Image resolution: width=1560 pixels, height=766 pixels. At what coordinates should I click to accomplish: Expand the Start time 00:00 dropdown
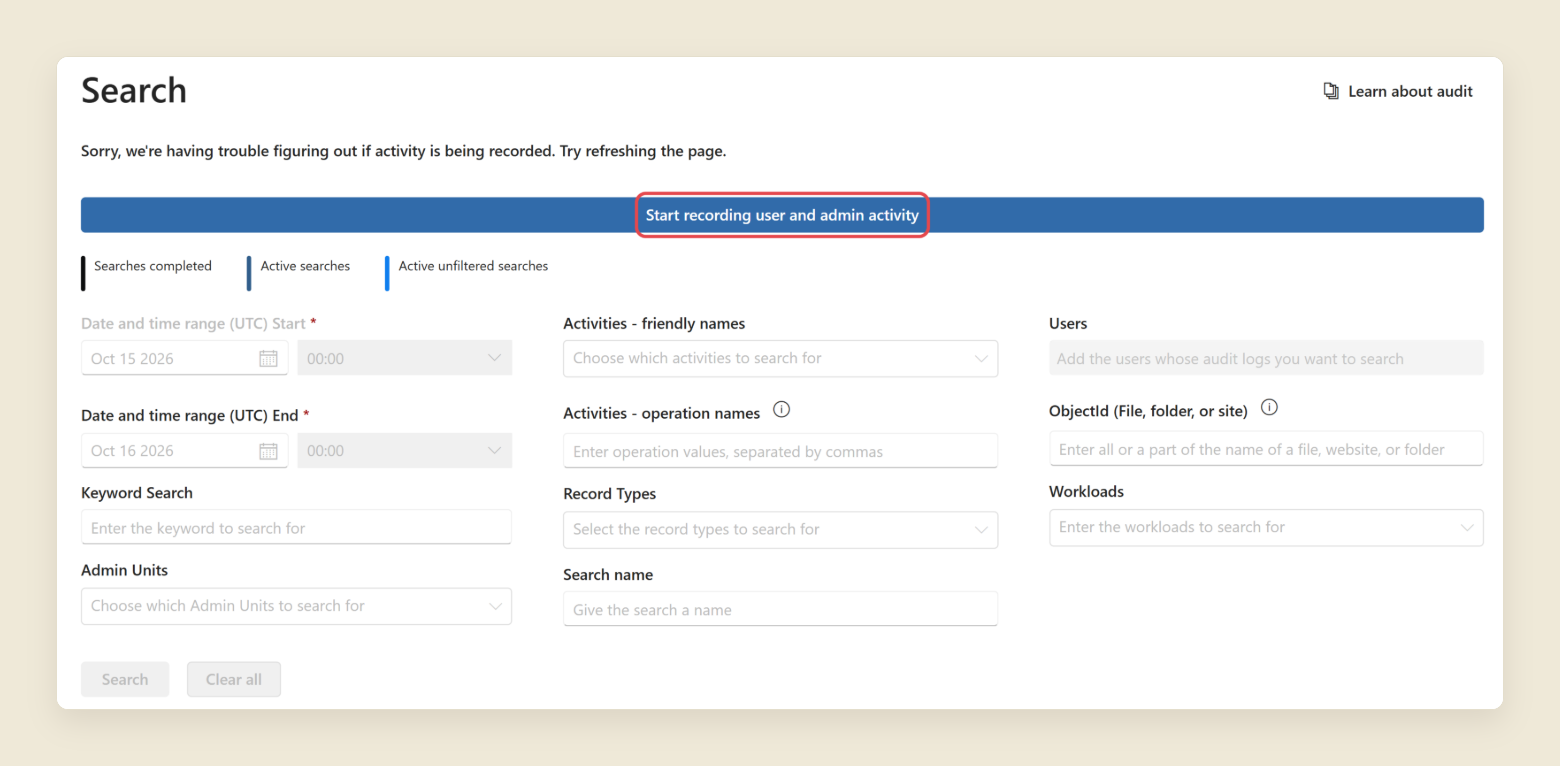tap(405, 358)
